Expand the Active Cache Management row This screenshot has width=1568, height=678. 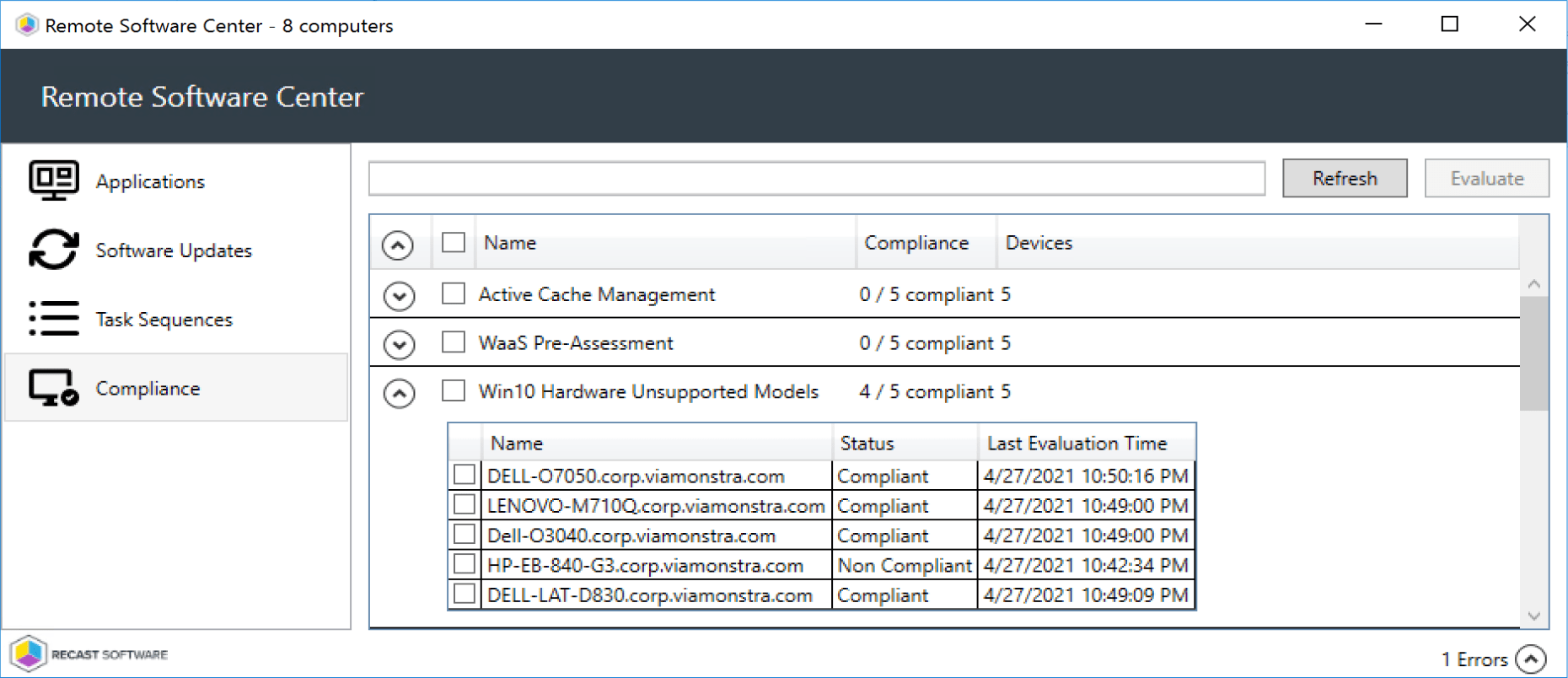[399, 296]
